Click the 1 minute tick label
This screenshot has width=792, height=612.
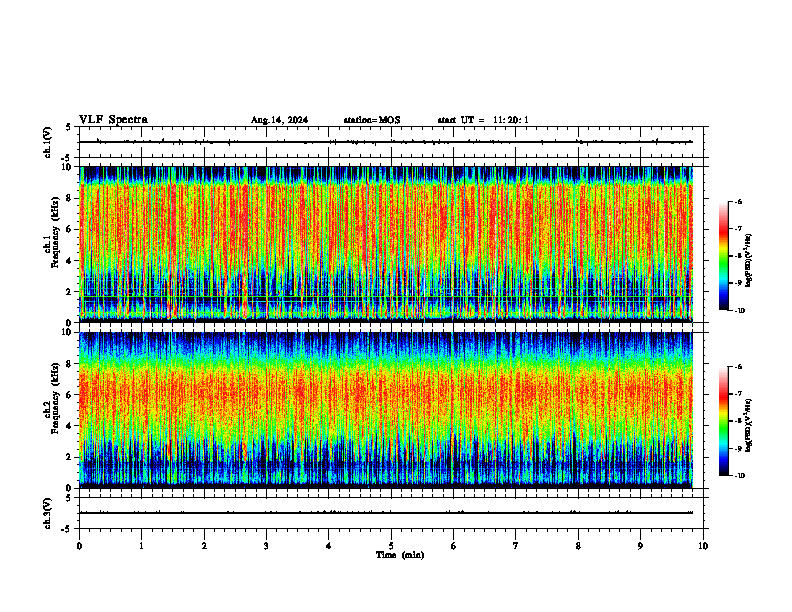(x=141, y=546)
